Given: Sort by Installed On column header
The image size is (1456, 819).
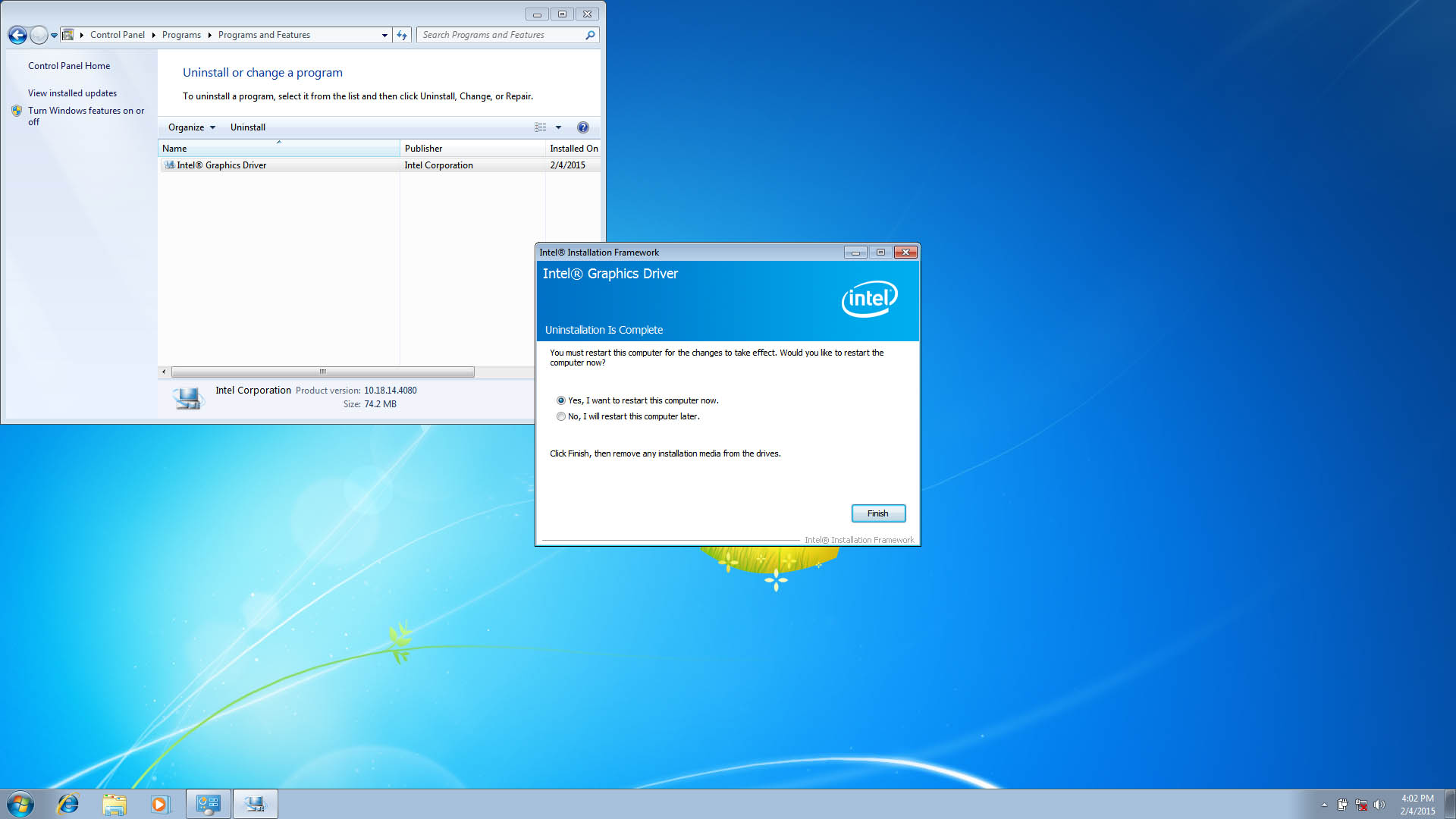Looking at the screenshot, I should click(x=573, y=149).
